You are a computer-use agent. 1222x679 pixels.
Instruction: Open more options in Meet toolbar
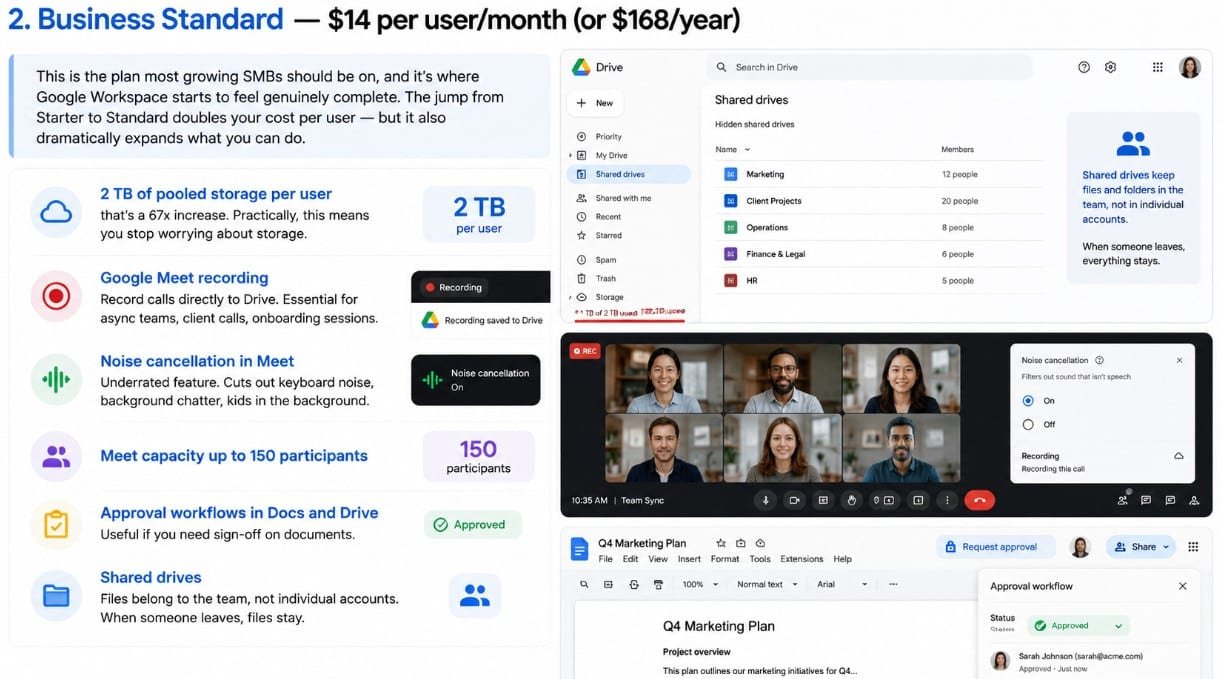click(947, 500)
